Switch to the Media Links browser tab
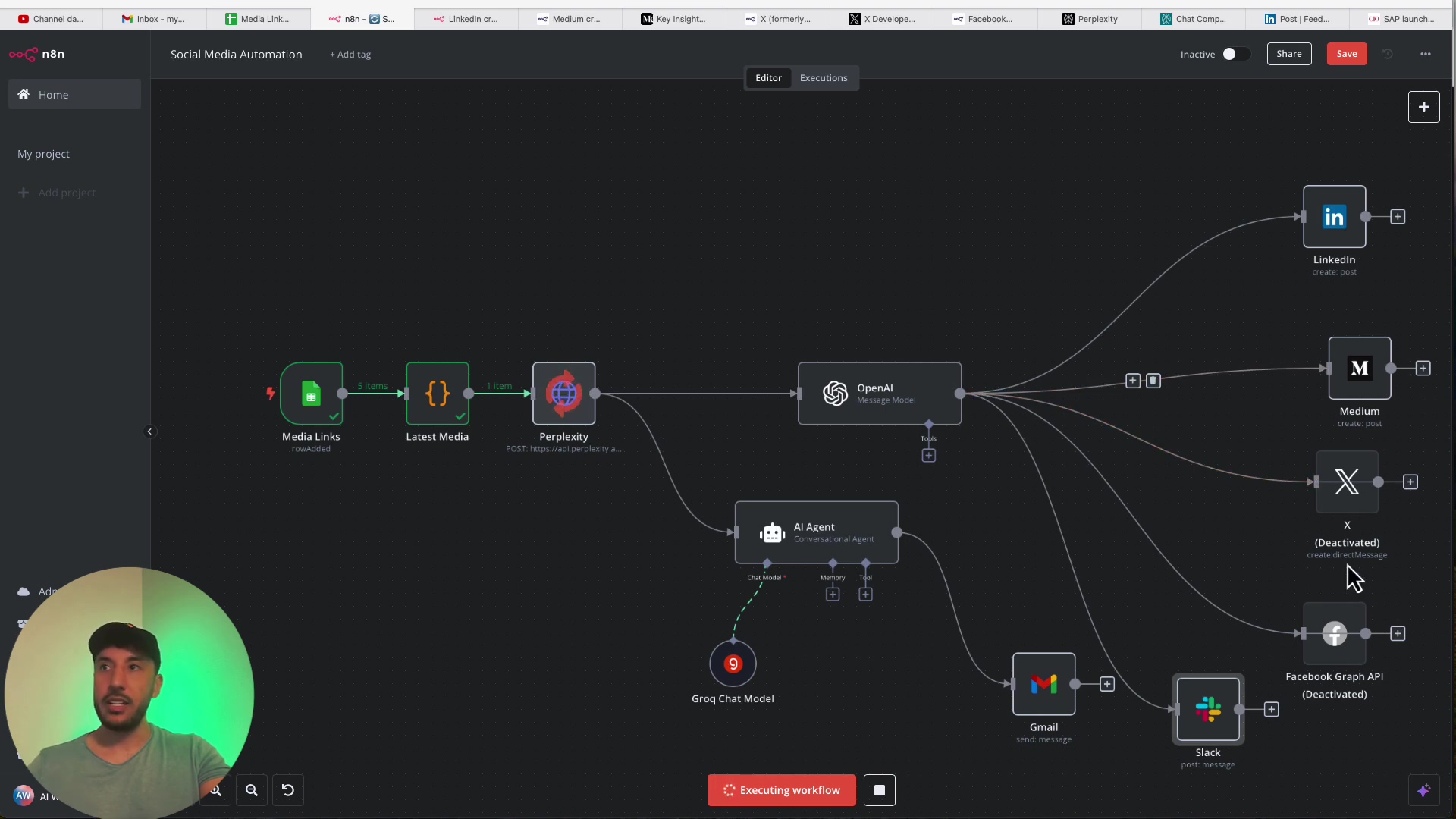The image size is (1456, 819). point(258,19)
